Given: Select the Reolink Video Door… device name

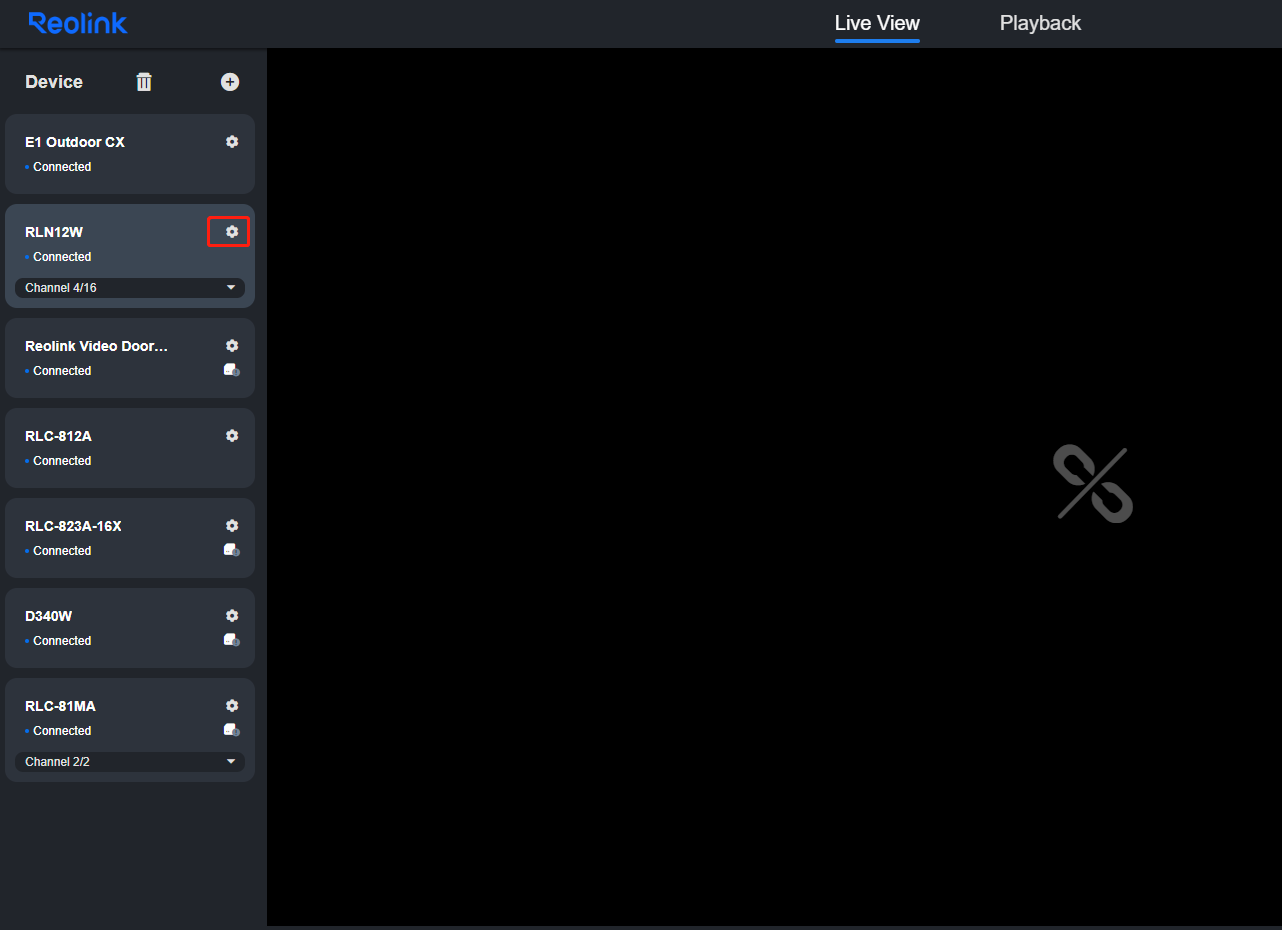Looking at the screenshot, I should click(97, 346).
